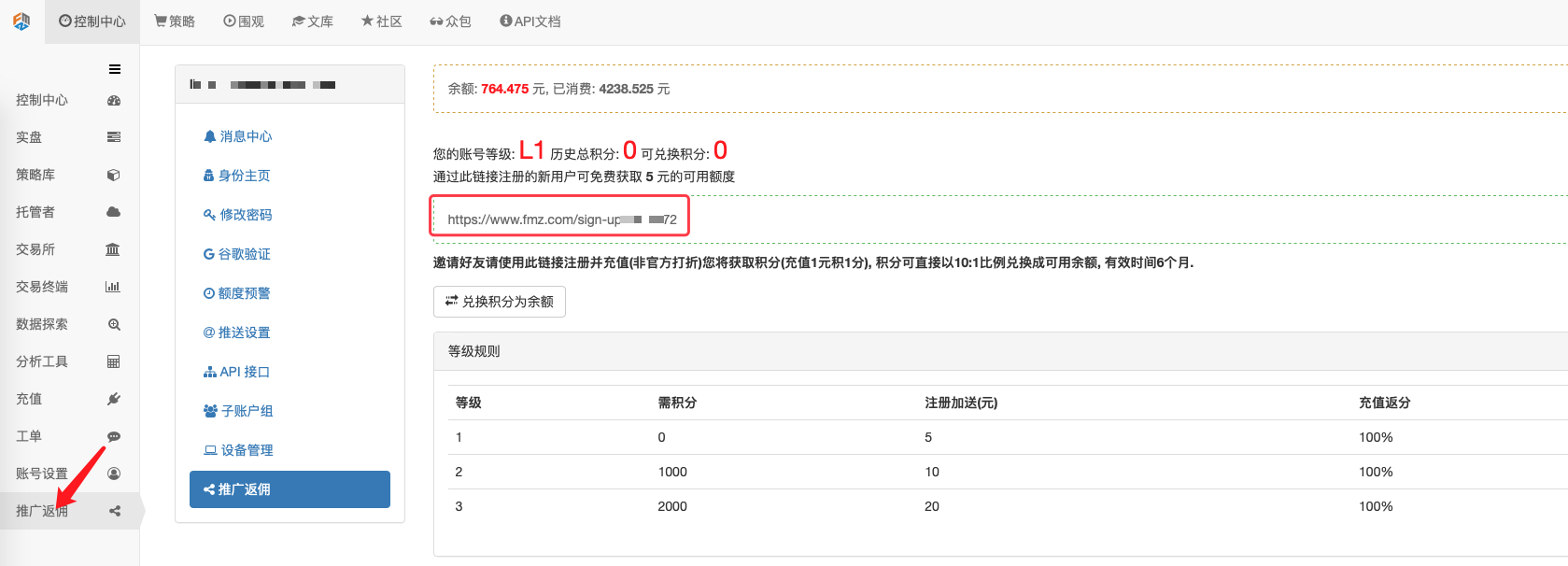The width and height of the screenshot is (1568, 566).
Task: Click the cube icon beside 策略库
Action: tap(114, 175)
